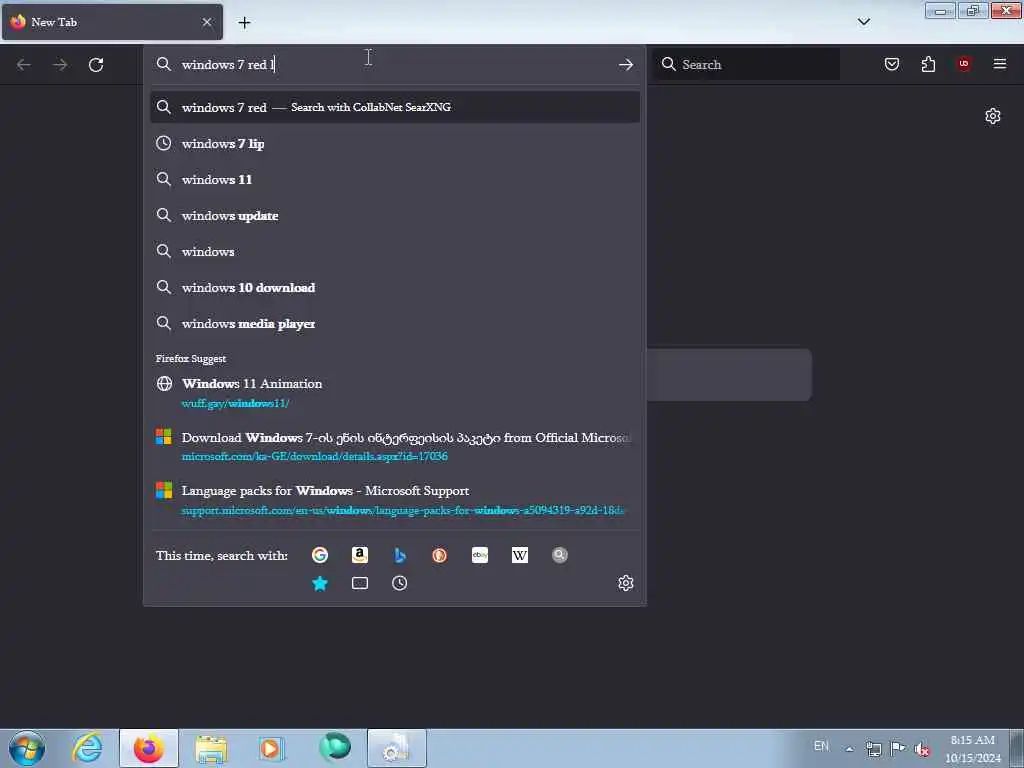1024x768 pixels.
Task: Show hidden tray icons arrow
Action: pos(849,749)
